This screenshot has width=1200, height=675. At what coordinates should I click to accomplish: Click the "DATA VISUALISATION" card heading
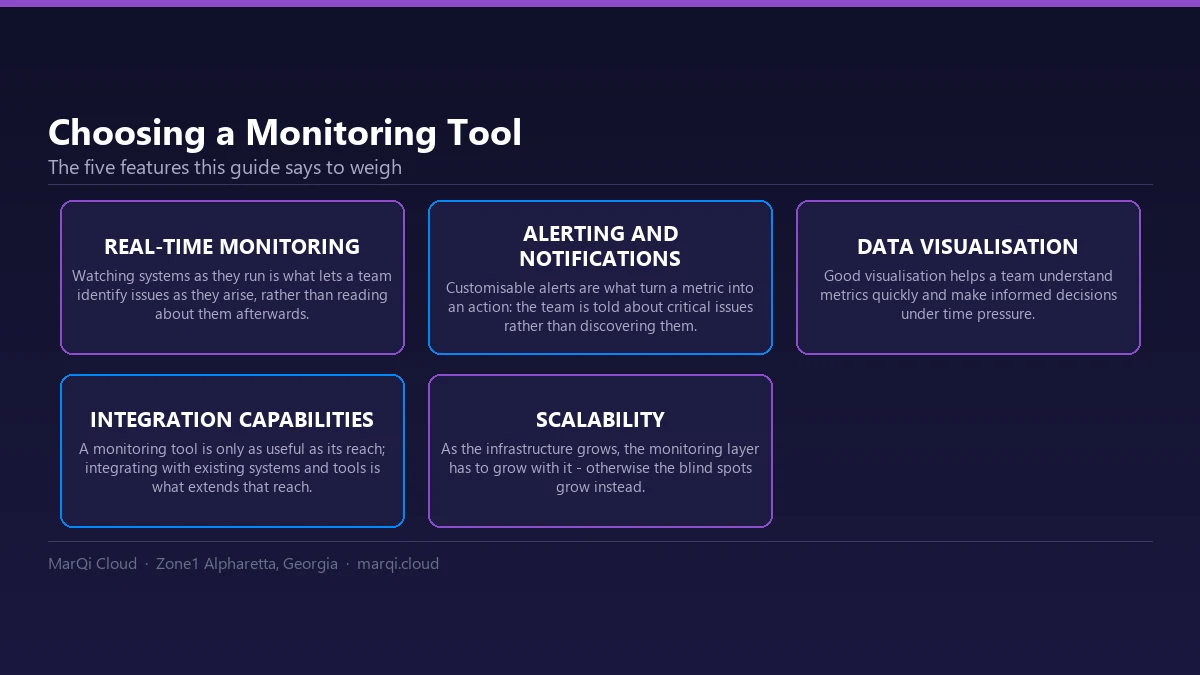[x=968, y=247]
